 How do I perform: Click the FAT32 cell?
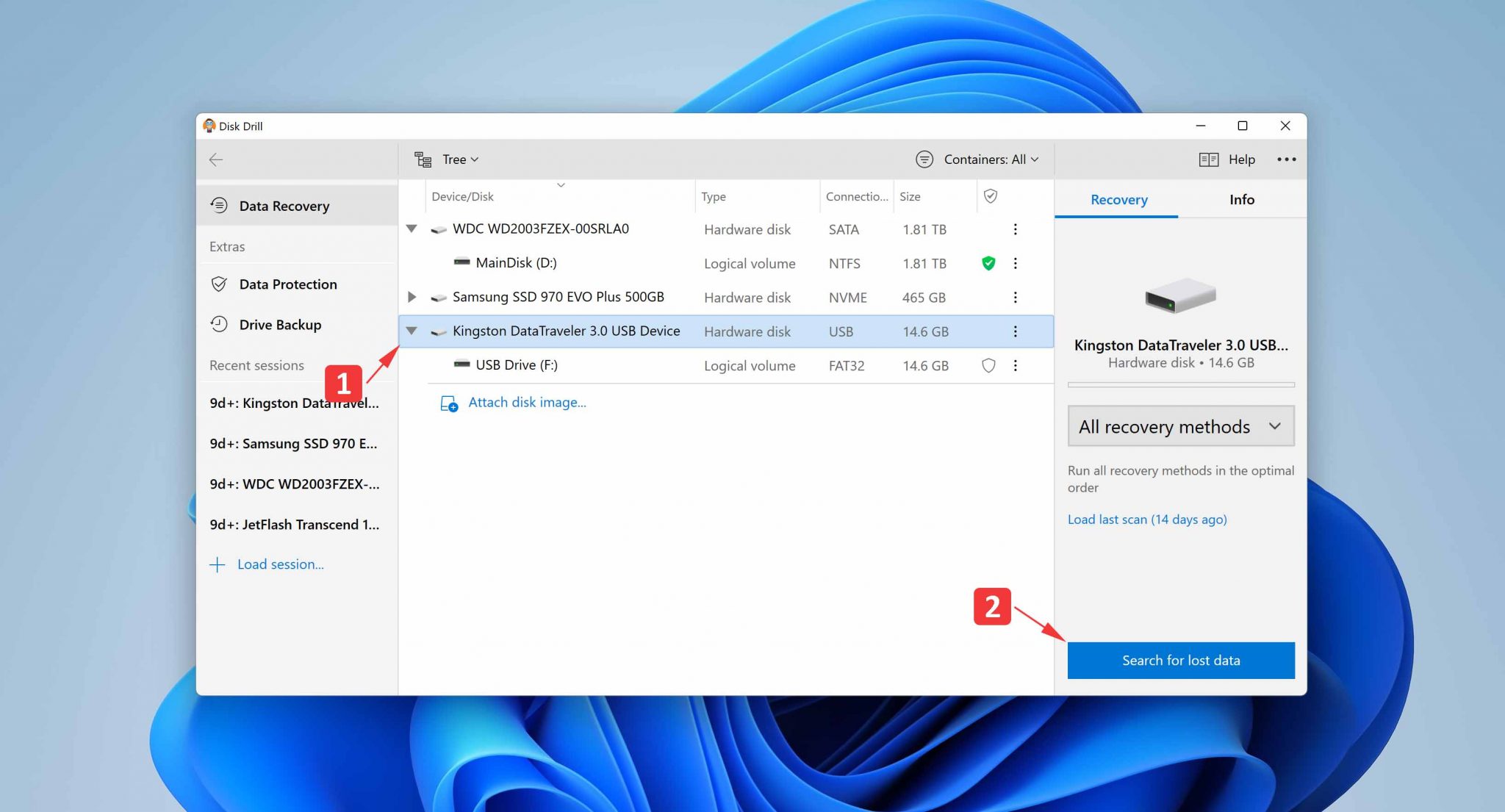[x=847, y=365]
